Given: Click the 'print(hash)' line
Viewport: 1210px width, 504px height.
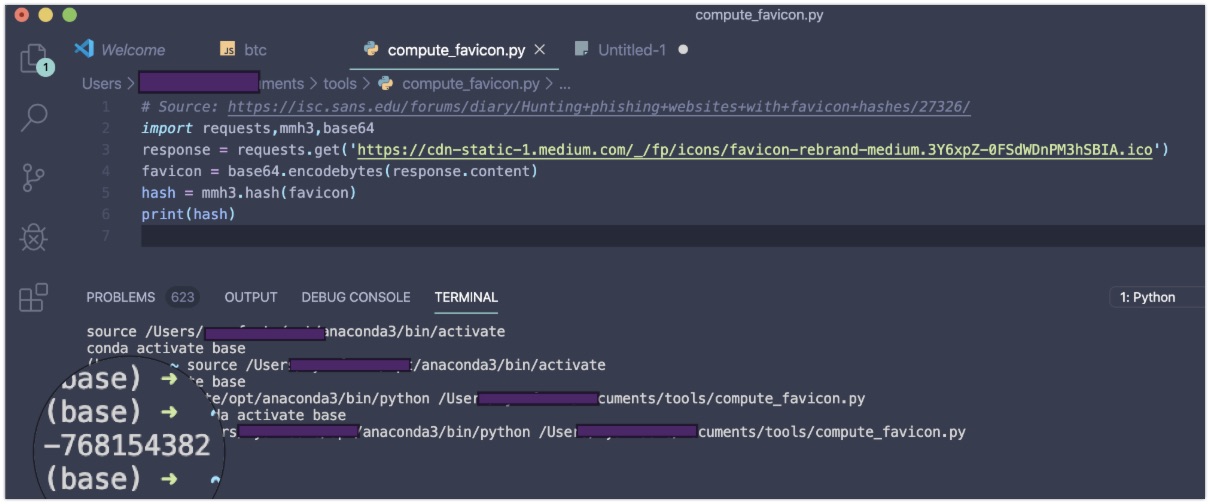Looking at the screenshot, I should [188, 214].
